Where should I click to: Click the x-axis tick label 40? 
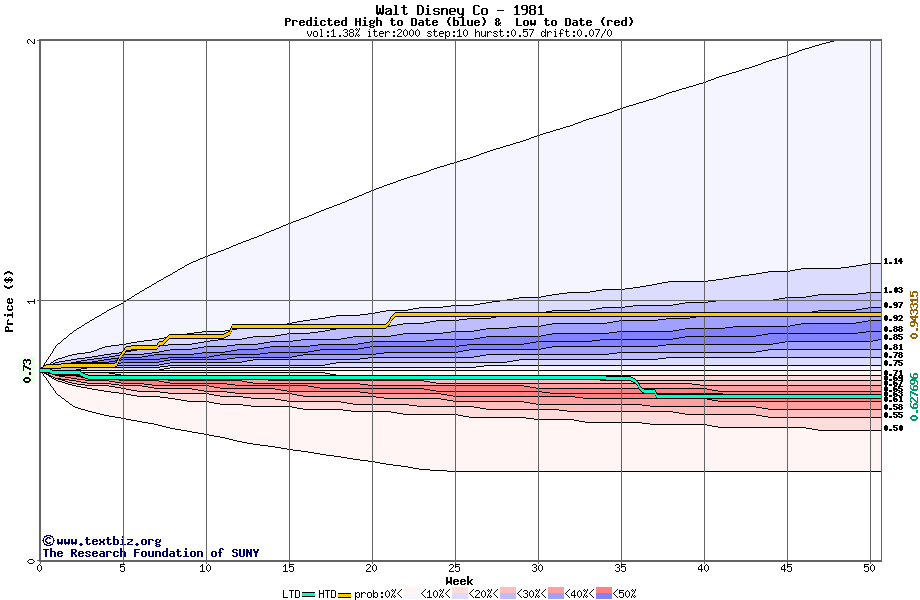[x=703, y=568]
